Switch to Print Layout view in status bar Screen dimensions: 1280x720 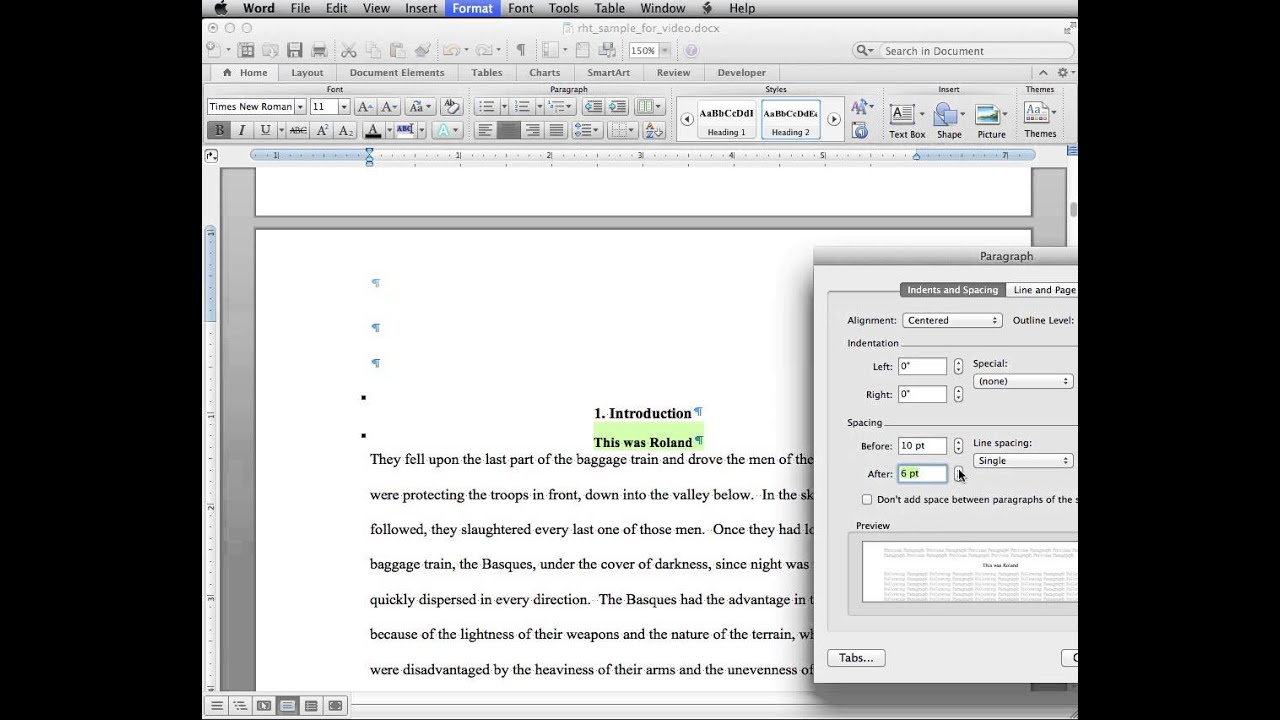[287, 705]
